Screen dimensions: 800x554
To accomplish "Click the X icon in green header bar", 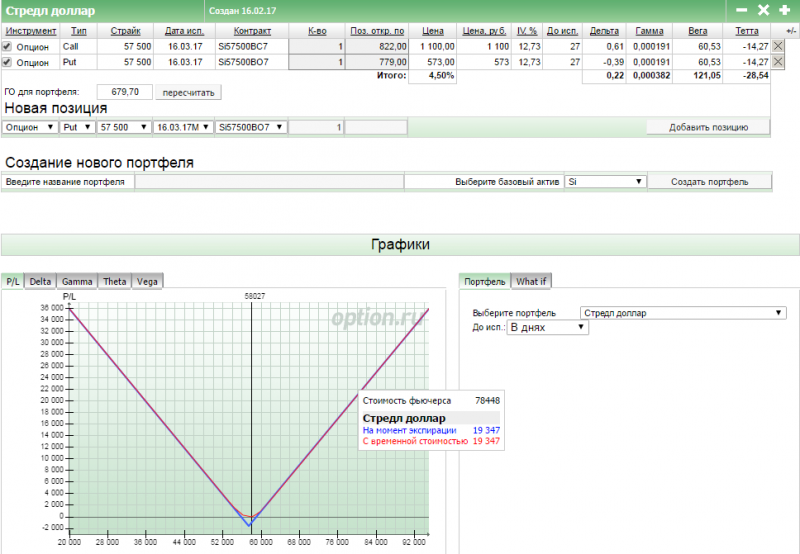I will pos(763,10).
